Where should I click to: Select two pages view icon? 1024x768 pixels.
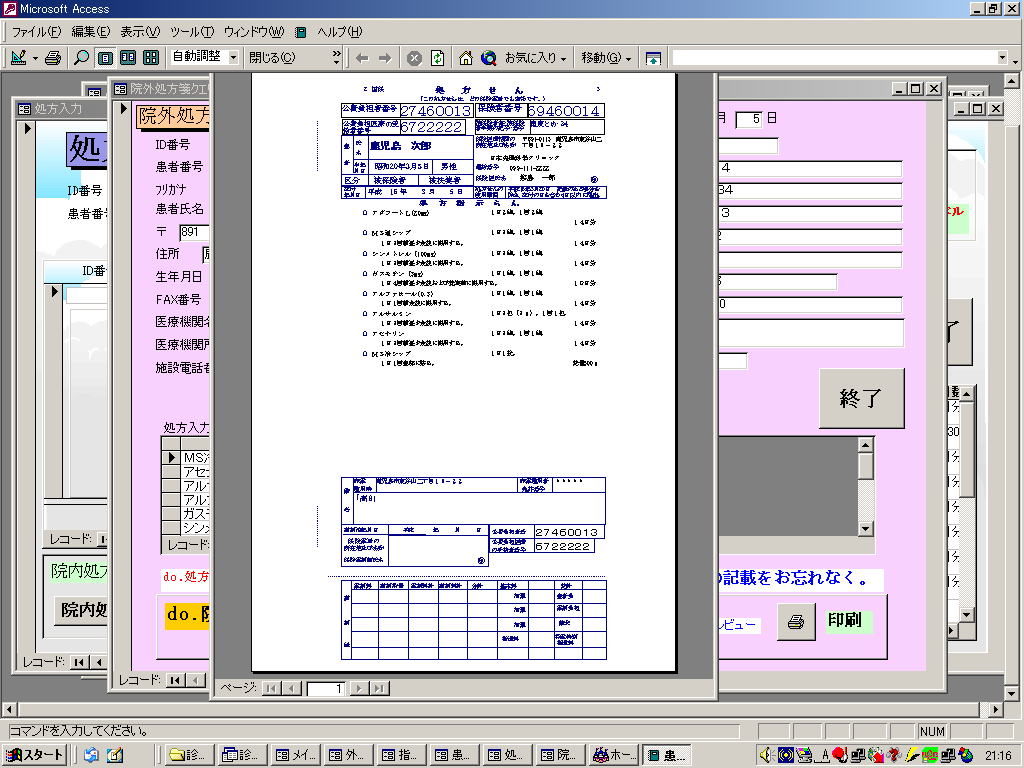tap(128, 57)
